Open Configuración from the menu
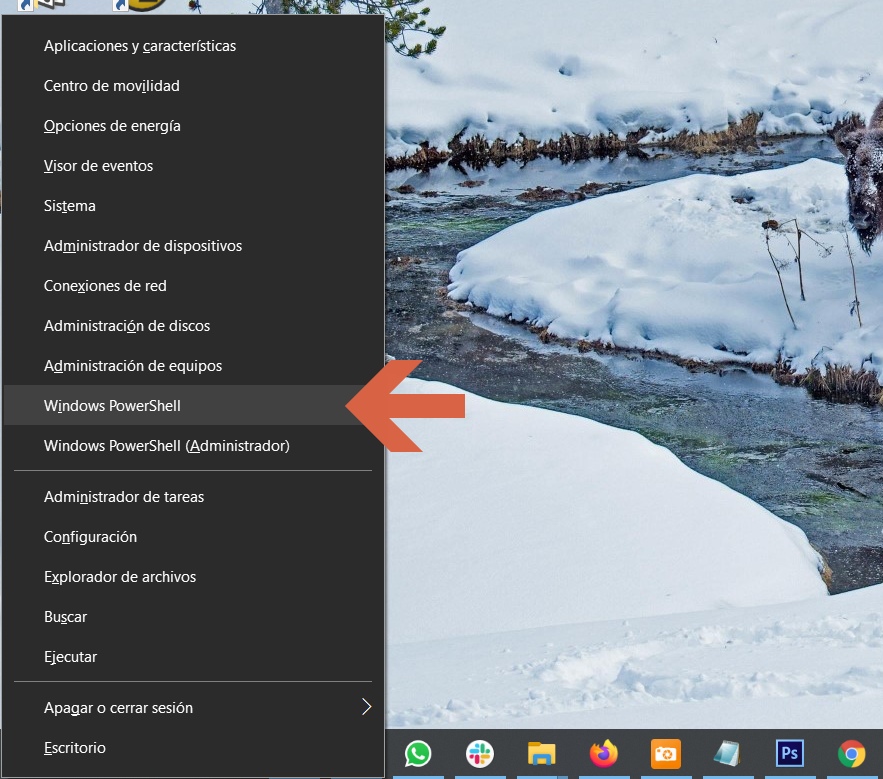The width and height of the screenshot is (883, 779). point(193,537)
